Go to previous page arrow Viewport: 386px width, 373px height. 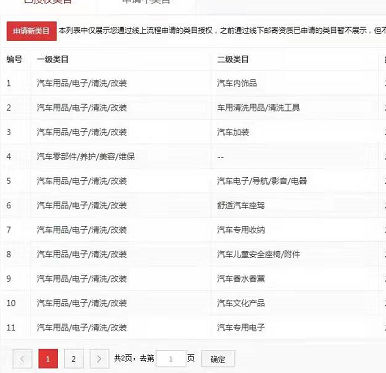point(22,359)
